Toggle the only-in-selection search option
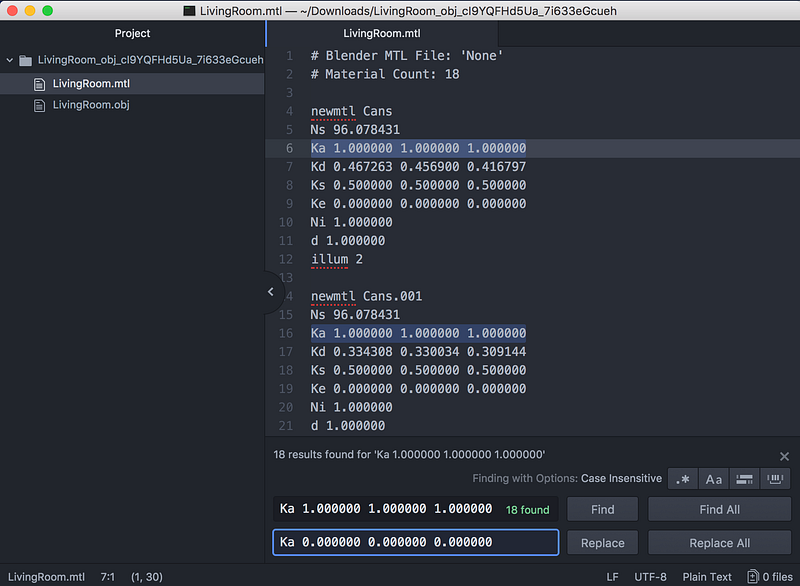Screen dimensions: 800x586 pos(744,479)
